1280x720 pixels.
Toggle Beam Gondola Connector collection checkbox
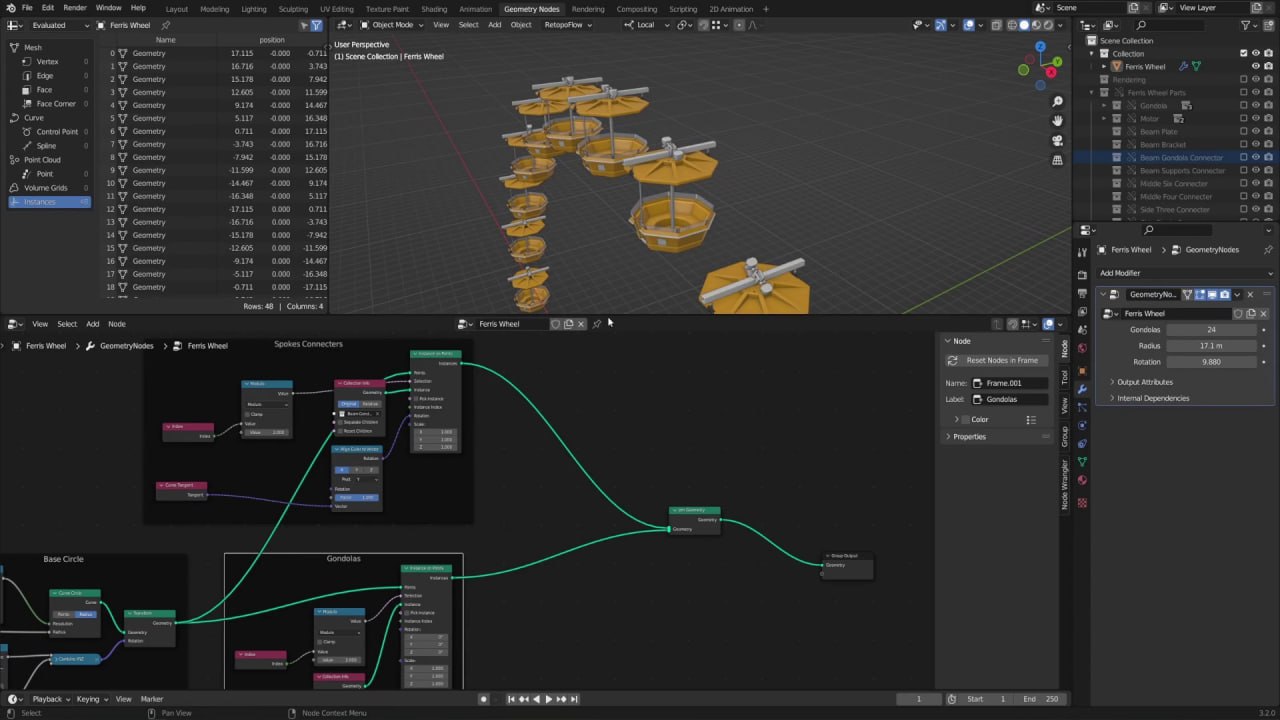(1244, 157)
